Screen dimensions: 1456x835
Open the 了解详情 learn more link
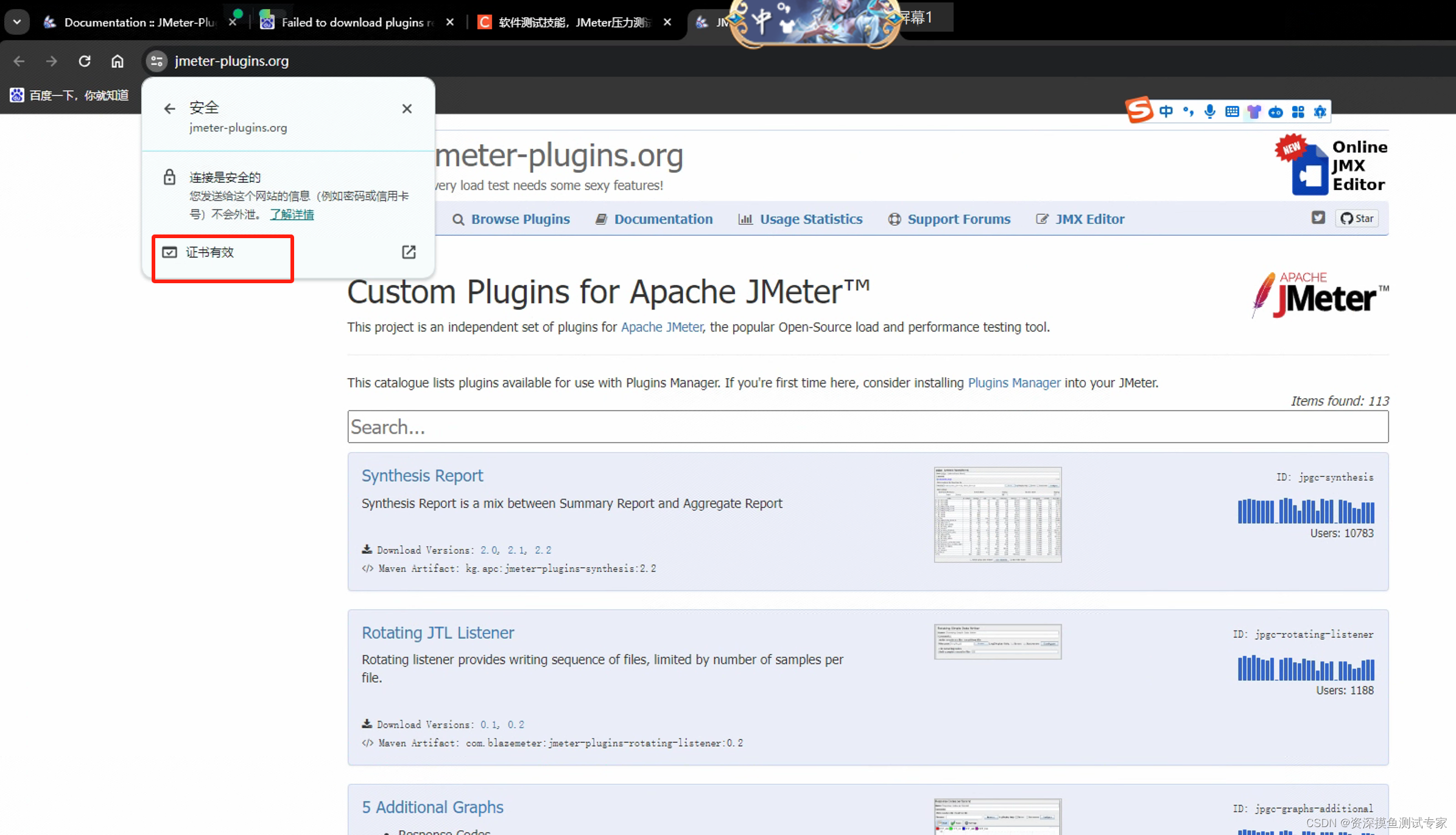tap(292, 214)
